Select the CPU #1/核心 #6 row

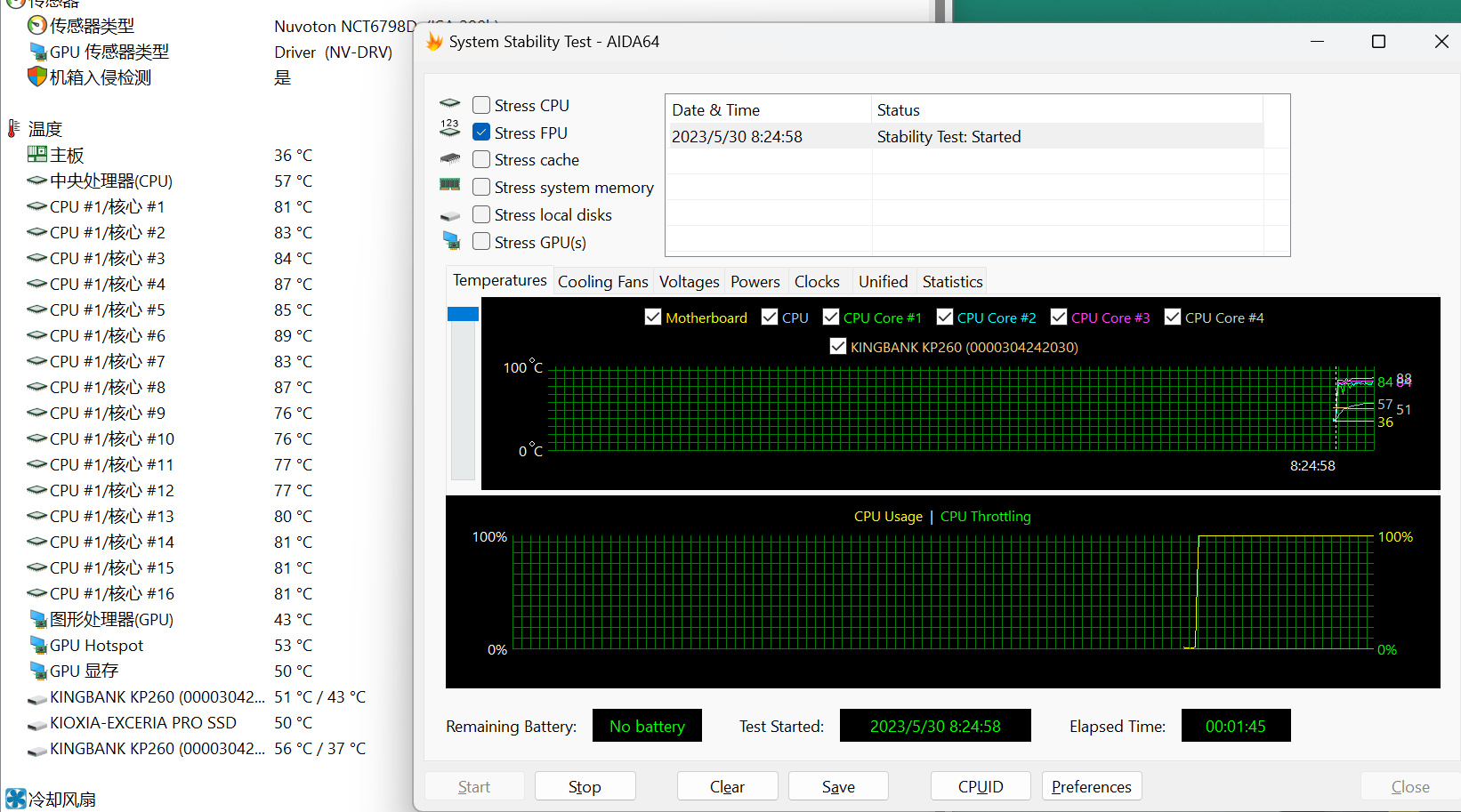[205, 335]
